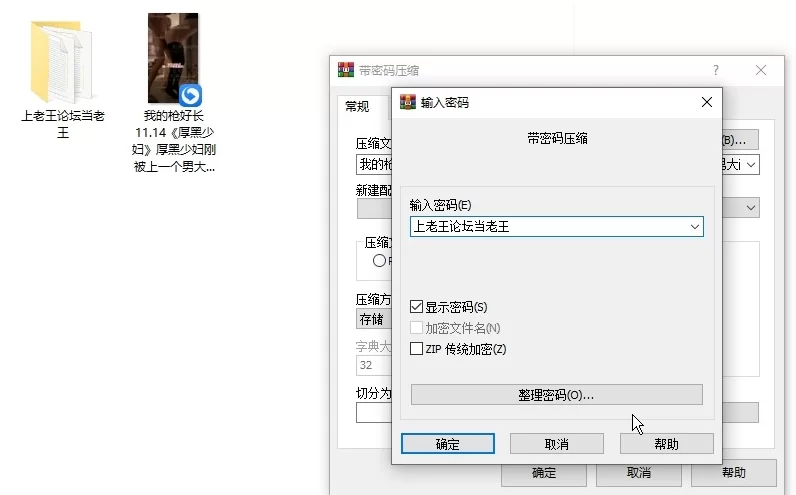Screen dimensions: 796x495
Task: Click the question mark help icon in title bar
Action: tap(715, 70)
